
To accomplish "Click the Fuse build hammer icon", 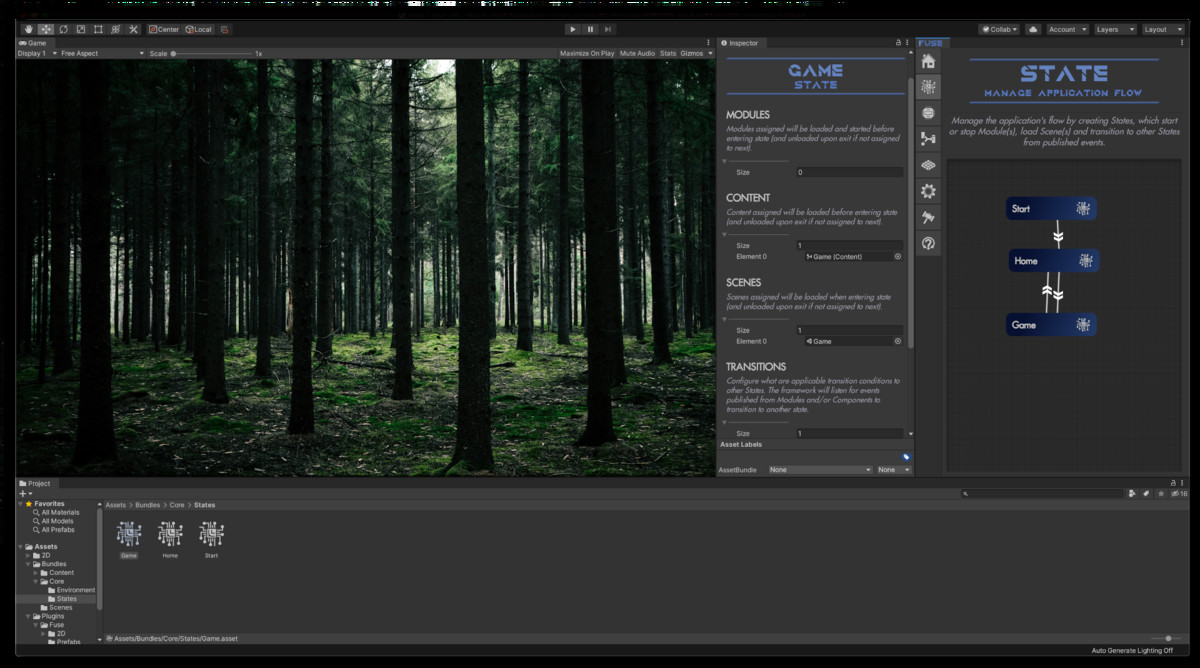I will coord(928,217).
